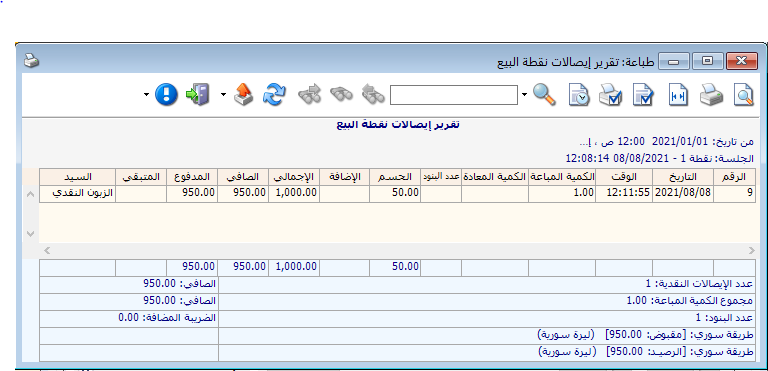The width and height of the screenshot is (768, 371).
Task: Open dropdown arrow beside the export icon
Action: (x=224, y=95)
